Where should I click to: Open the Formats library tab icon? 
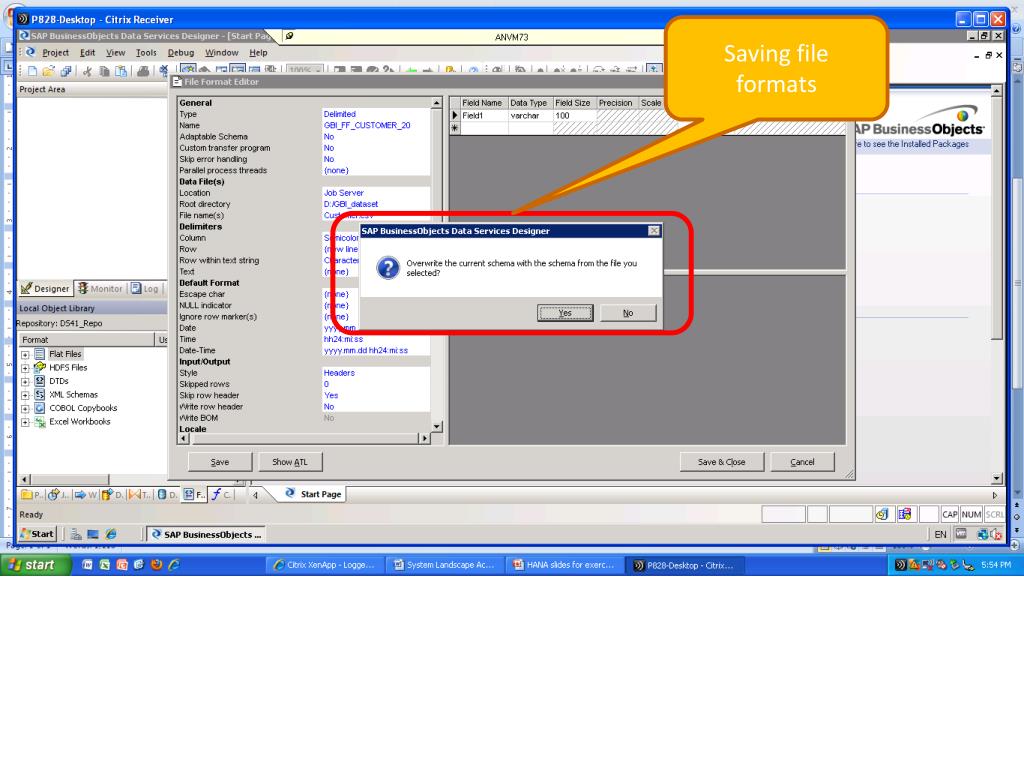(x=189, y=494)
